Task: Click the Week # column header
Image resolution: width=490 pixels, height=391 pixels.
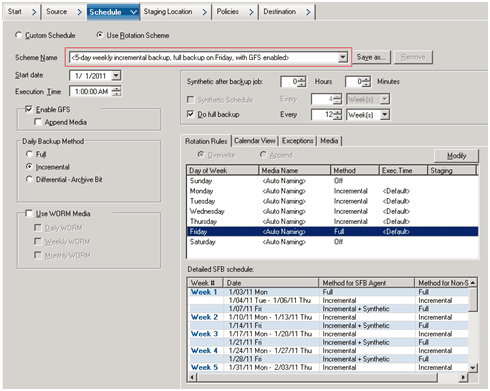Action: pos(205,283)
